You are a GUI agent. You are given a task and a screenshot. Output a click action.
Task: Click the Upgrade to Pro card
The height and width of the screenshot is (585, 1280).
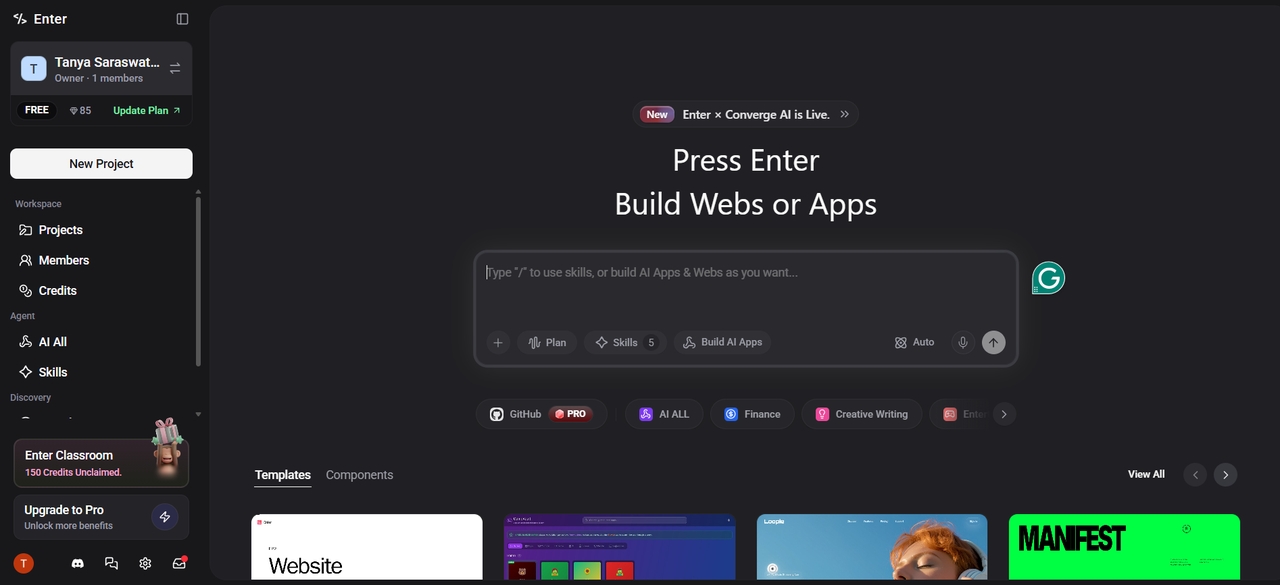101,517
